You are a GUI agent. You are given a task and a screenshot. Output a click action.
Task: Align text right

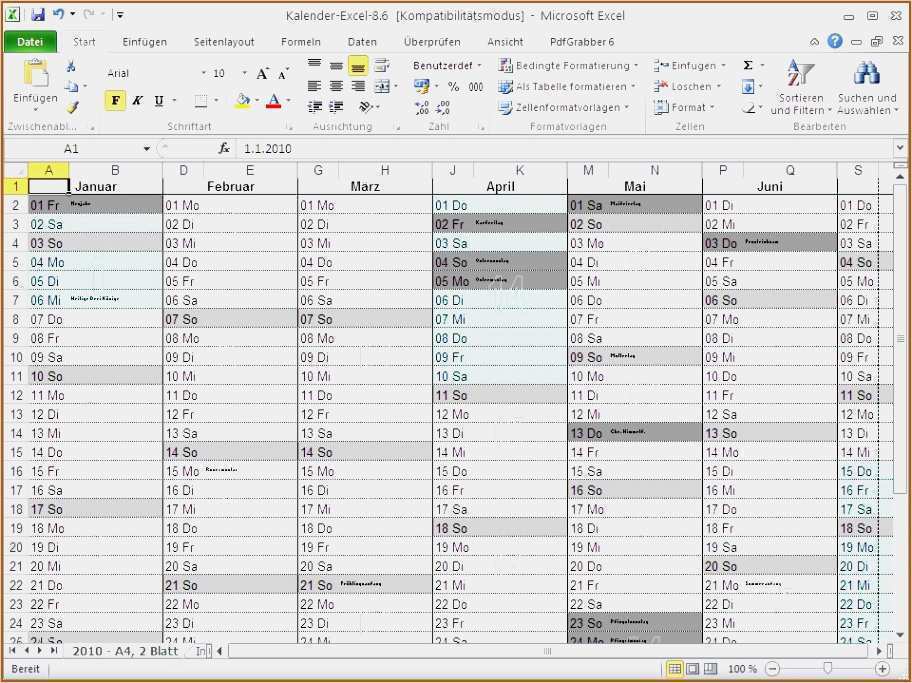(358, 86)
